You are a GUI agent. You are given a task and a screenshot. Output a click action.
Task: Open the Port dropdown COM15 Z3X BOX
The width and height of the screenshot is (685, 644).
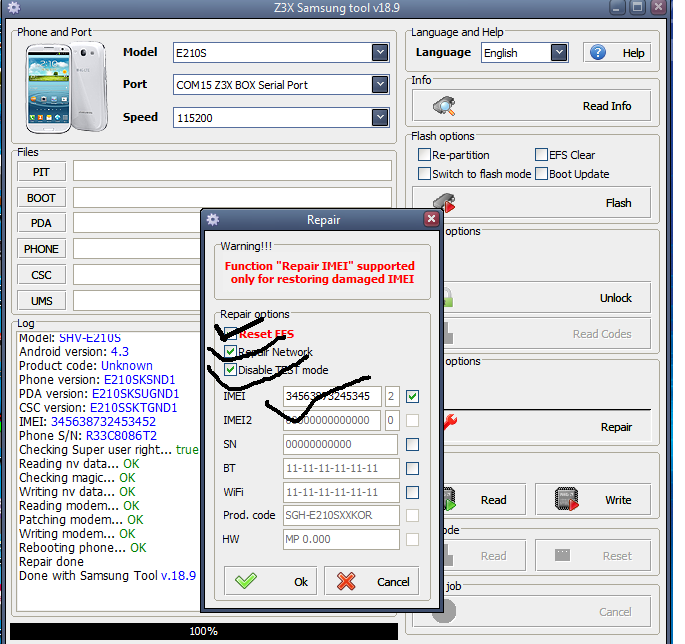[380, 84]
